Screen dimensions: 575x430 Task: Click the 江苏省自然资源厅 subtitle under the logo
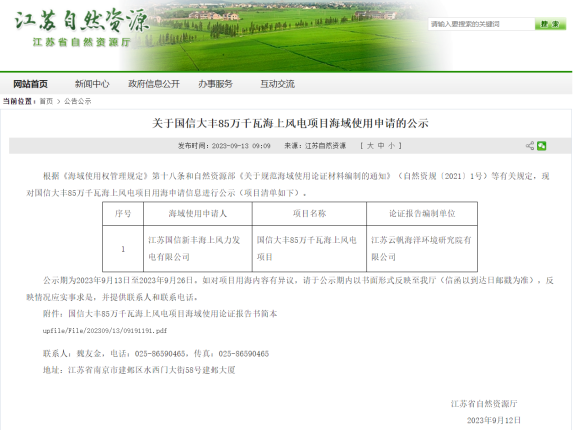click(81, 42)
